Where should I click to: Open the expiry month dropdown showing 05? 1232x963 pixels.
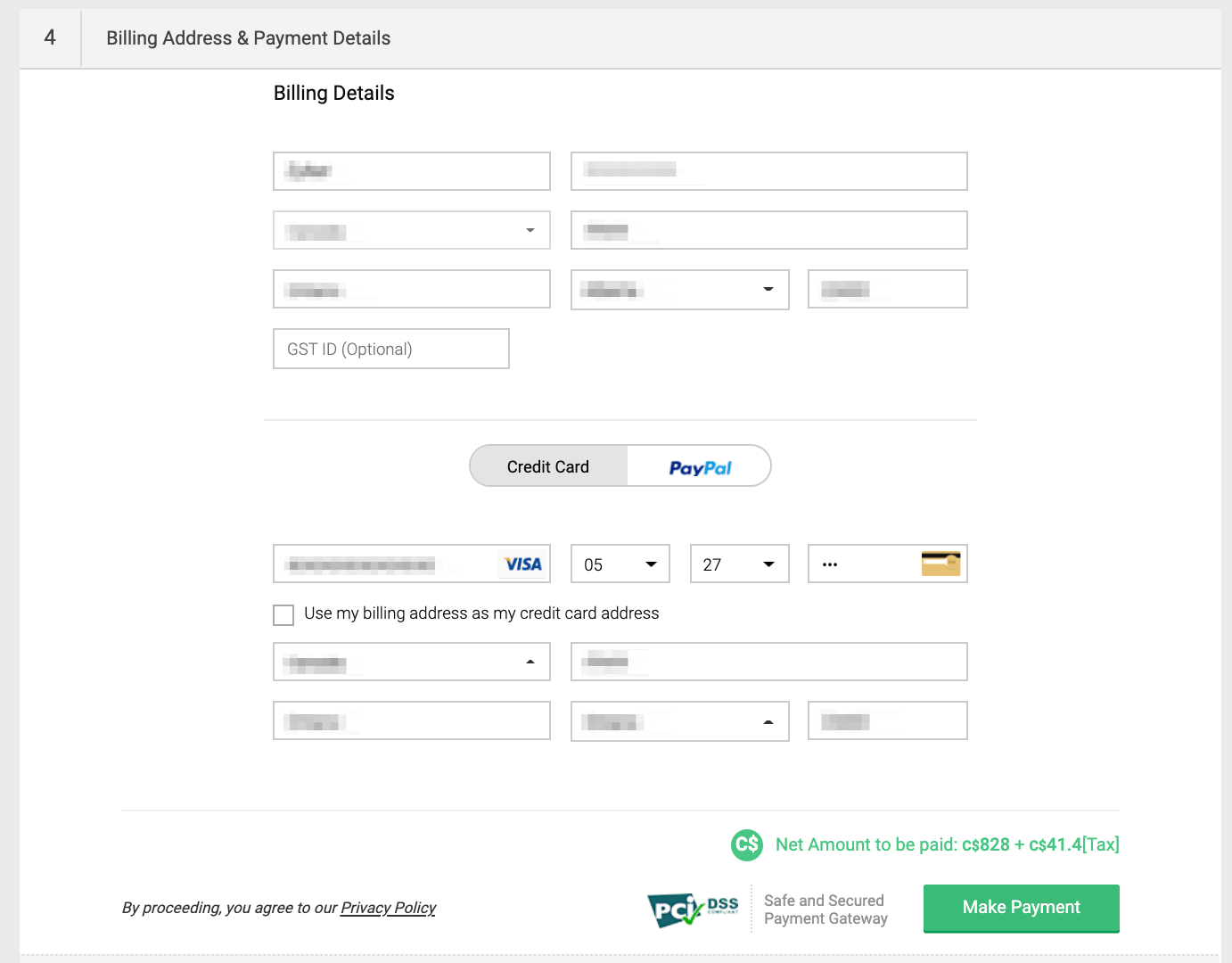click(620, 564)
